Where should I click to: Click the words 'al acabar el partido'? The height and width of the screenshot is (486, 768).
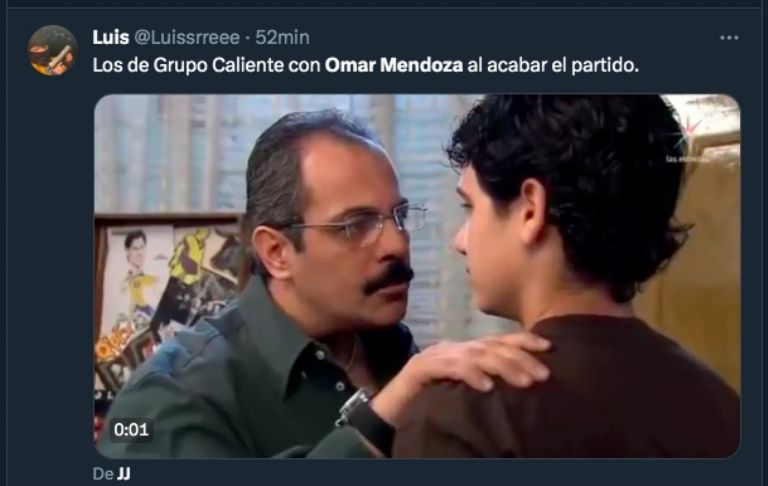(x=553, y=65)
